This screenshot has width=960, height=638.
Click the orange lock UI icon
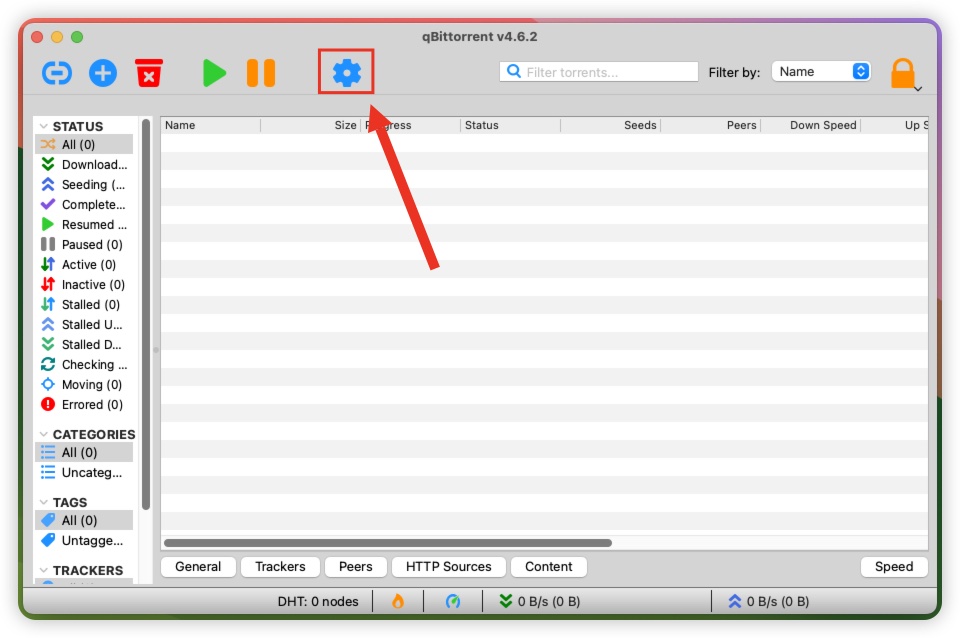click(903, 73)
